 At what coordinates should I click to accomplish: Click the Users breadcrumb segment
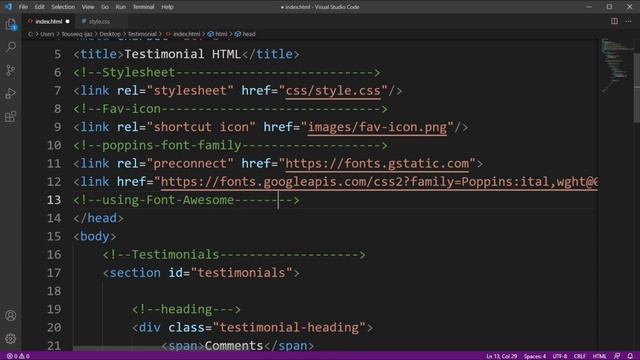(47, 34)
